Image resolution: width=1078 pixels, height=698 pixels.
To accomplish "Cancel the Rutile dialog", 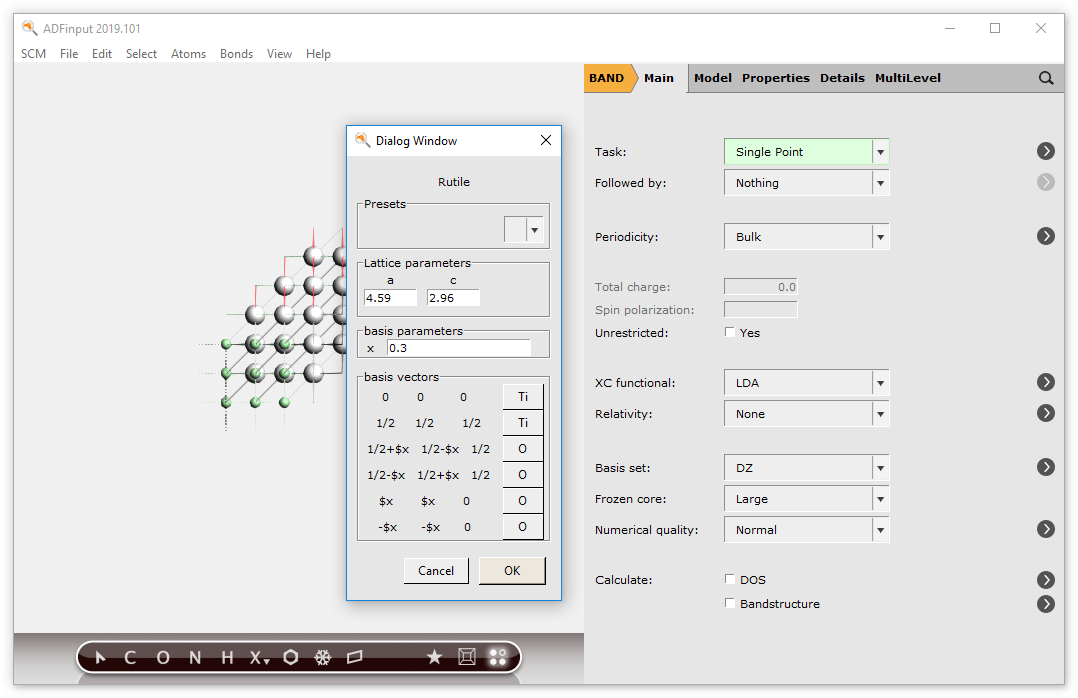I will coord(436,570).
